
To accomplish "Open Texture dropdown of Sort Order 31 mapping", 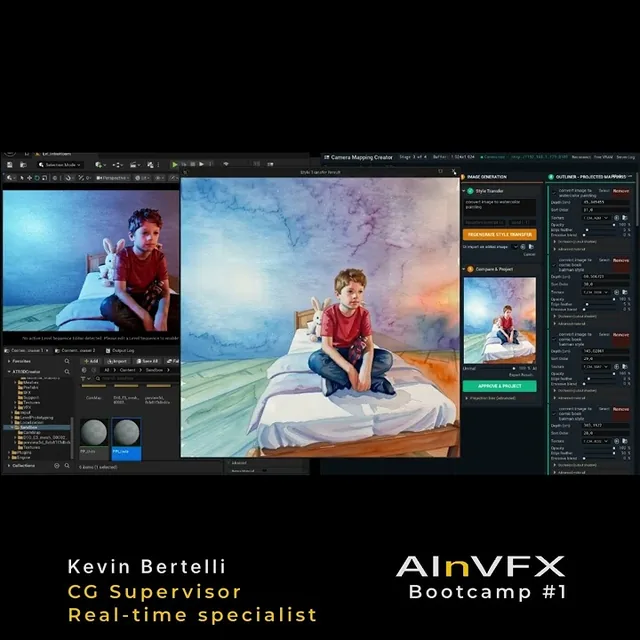I will pyautogui.click(x=596, y=218).
